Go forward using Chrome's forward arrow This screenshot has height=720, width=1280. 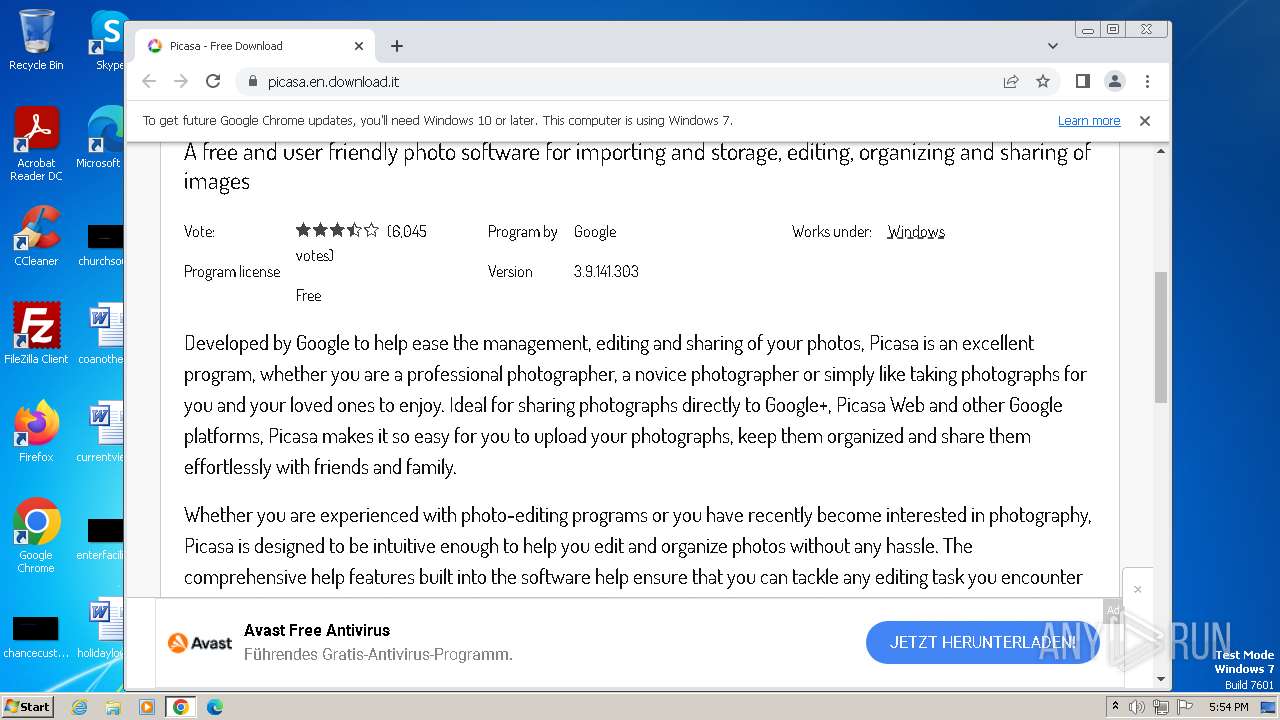(181, 81)
